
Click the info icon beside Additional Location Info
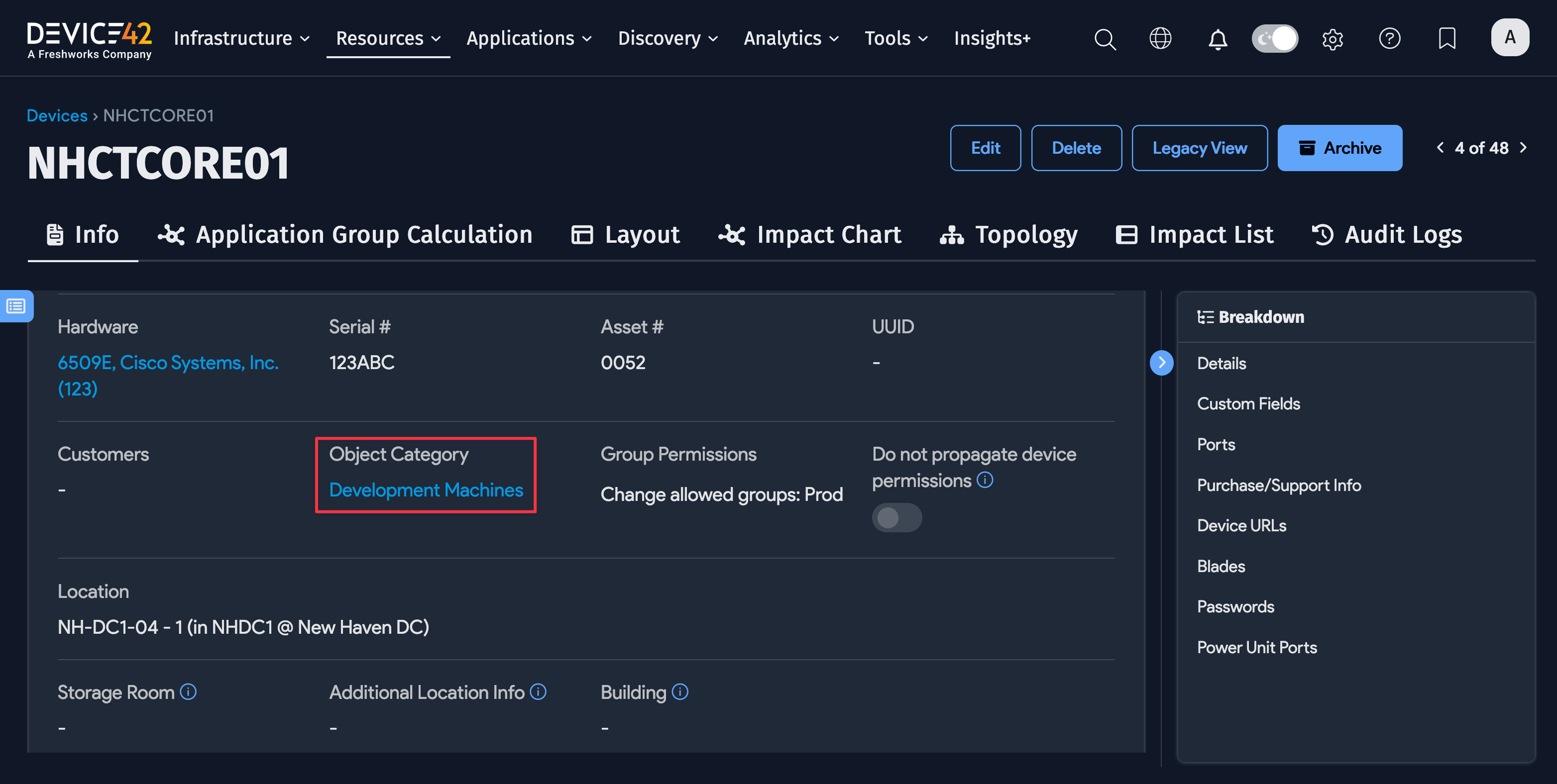click(x=538, y=692)
